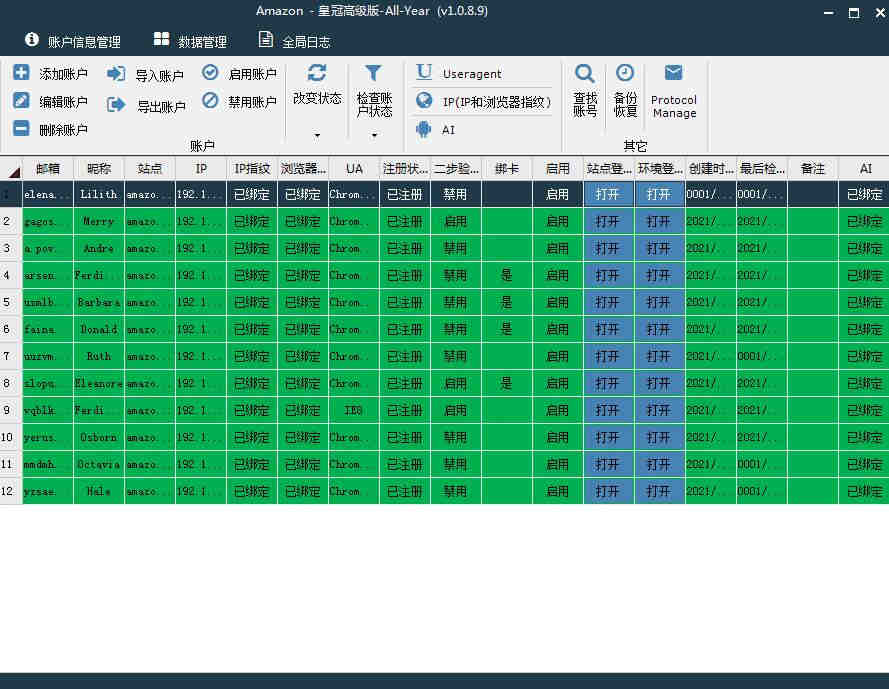This screenshot has height=689, width=889.
Task: Click the Protocol Manage label
Action: [x=674, y=107]
